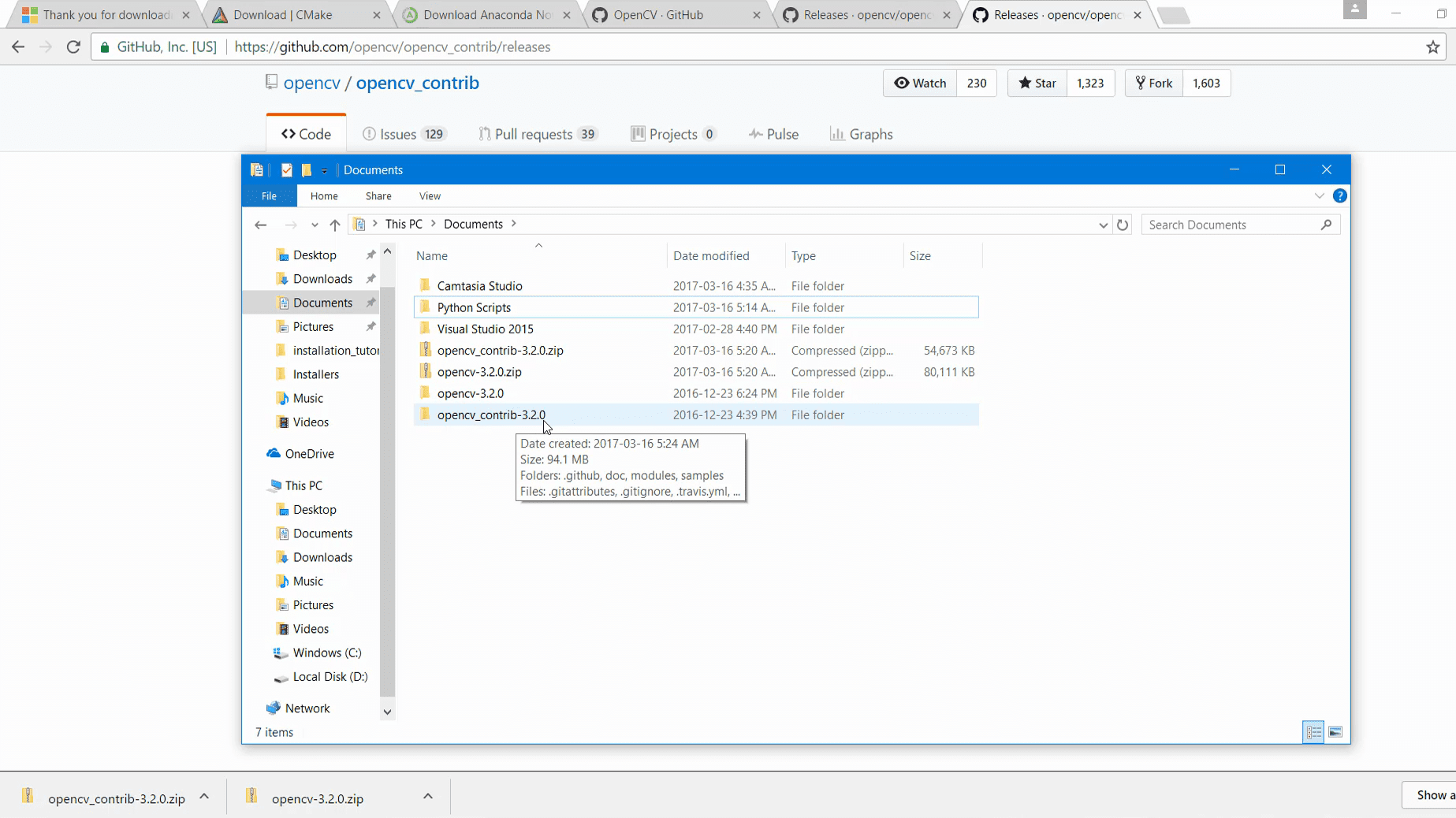The image size is (1456, 818).
Task: Click the Chrome user profile icon
Action: pyautogui.click(x=1354, y=9)
